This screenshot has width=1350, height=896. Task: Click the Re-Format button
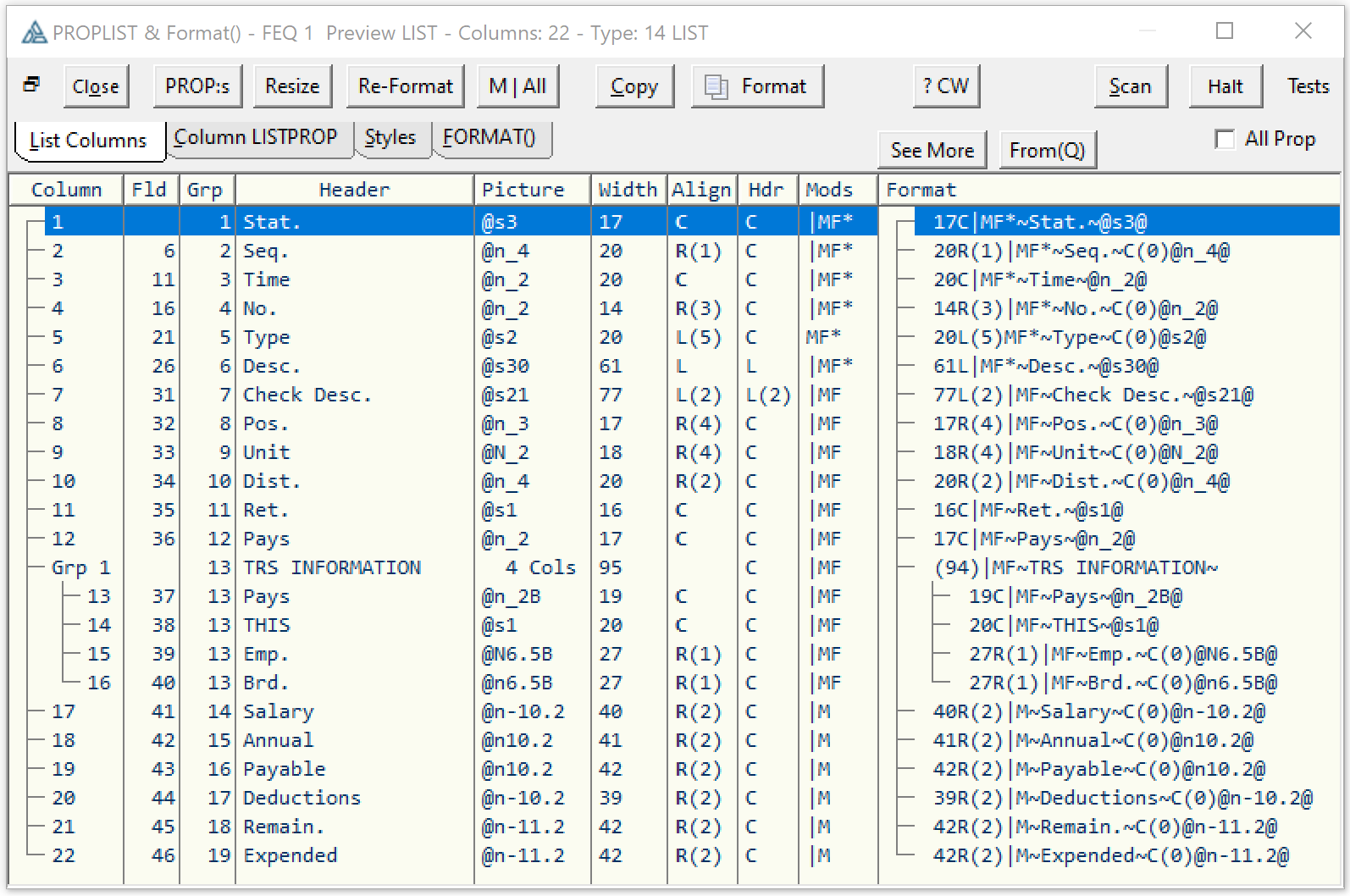pyautogui.click(x=406, y=86)
